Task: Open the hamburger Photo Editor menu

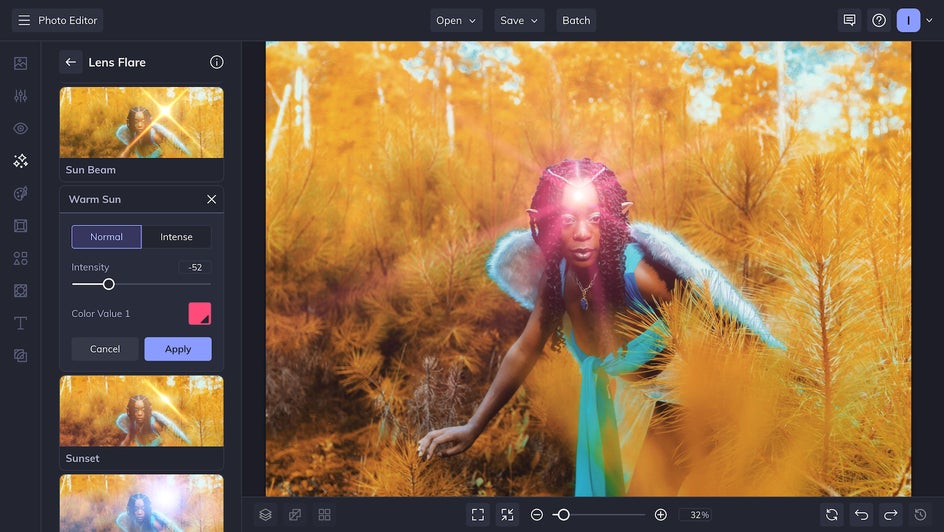Action: [57, 20]
